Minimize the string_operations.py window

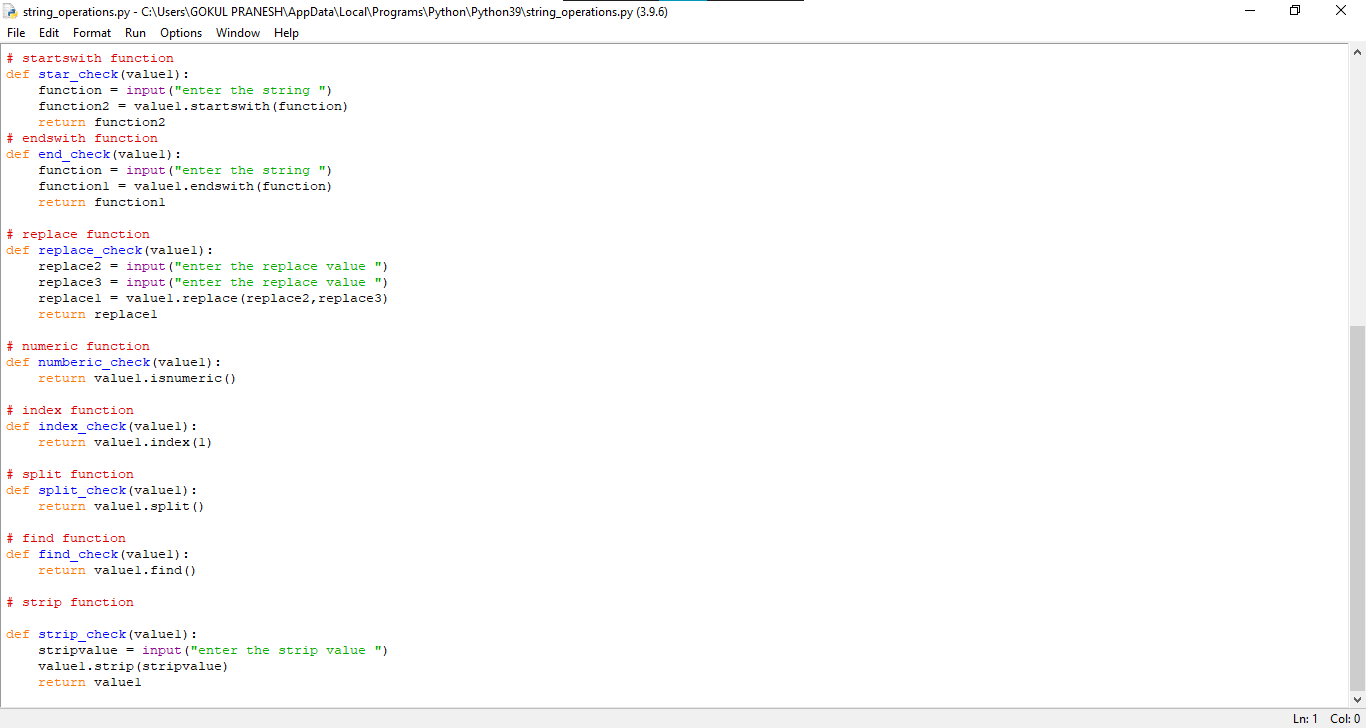tap(1250, 11)
